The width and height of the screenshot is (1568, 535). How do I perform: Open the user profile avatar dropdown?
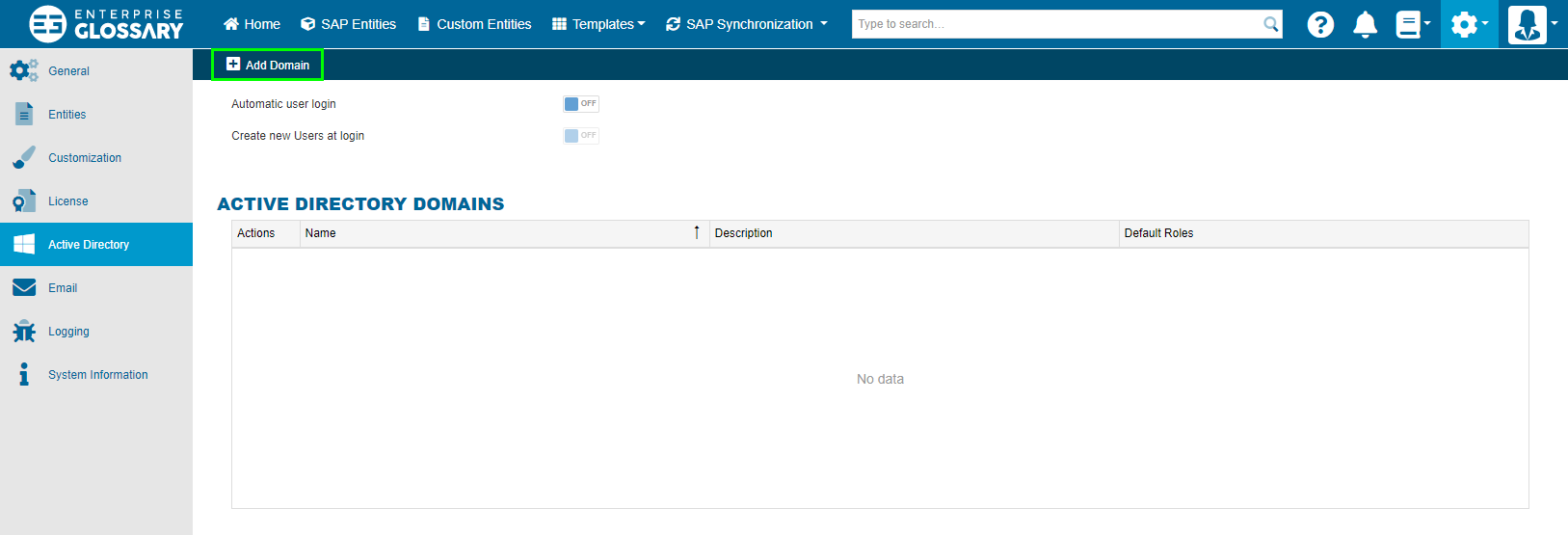click(1532, 24)
